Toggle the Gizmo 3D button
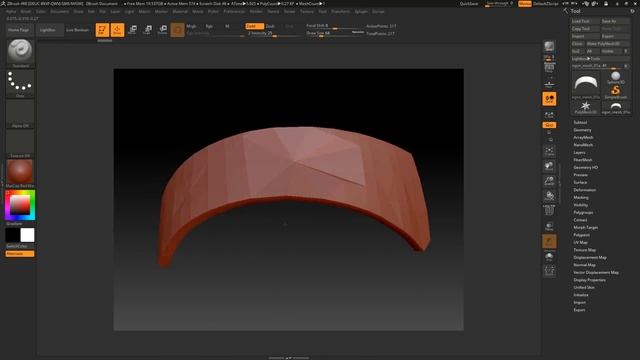The width and height of the screenshot is (640, 360). click(178, 30)
